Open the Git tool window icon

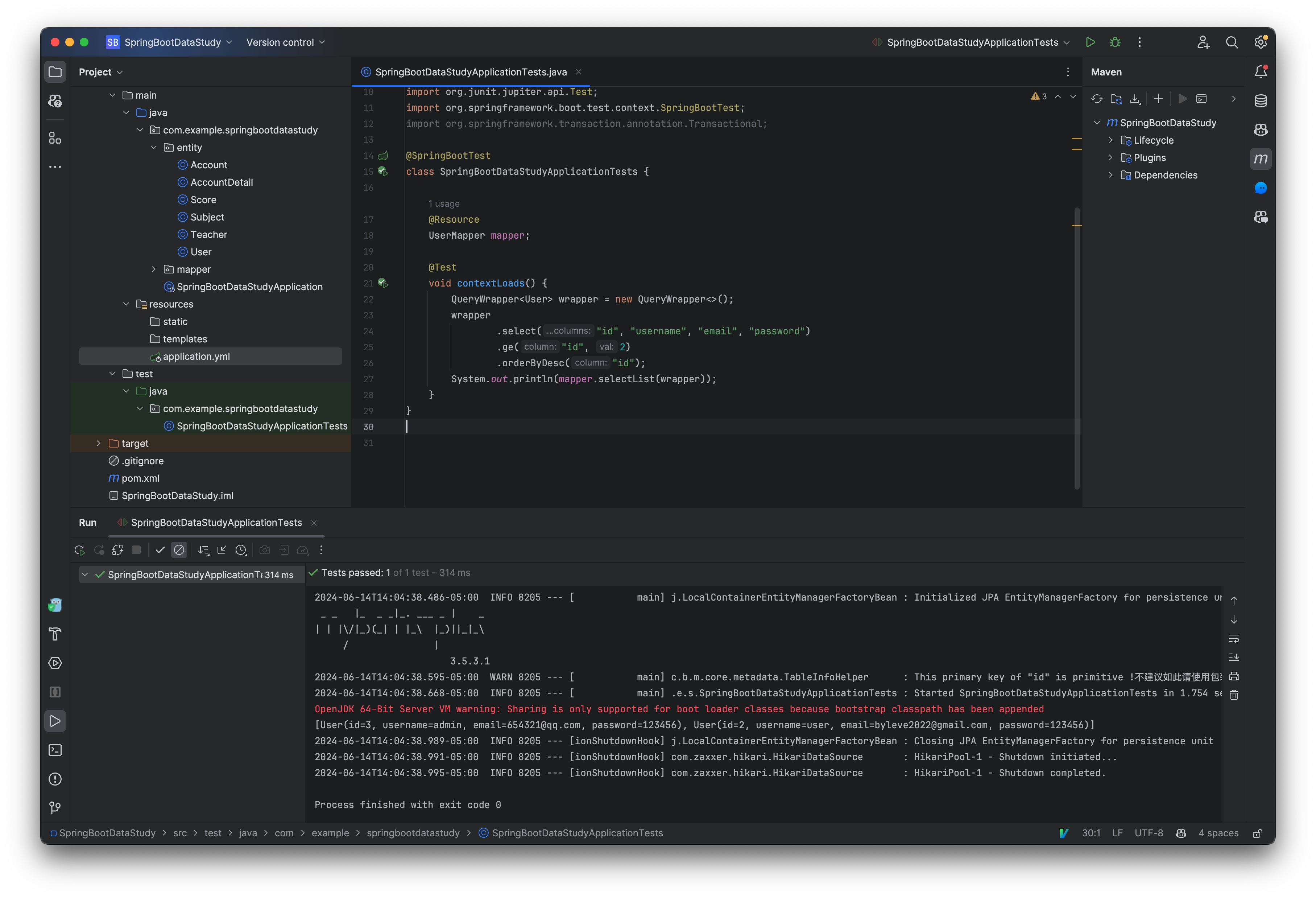tap(55, 808)
